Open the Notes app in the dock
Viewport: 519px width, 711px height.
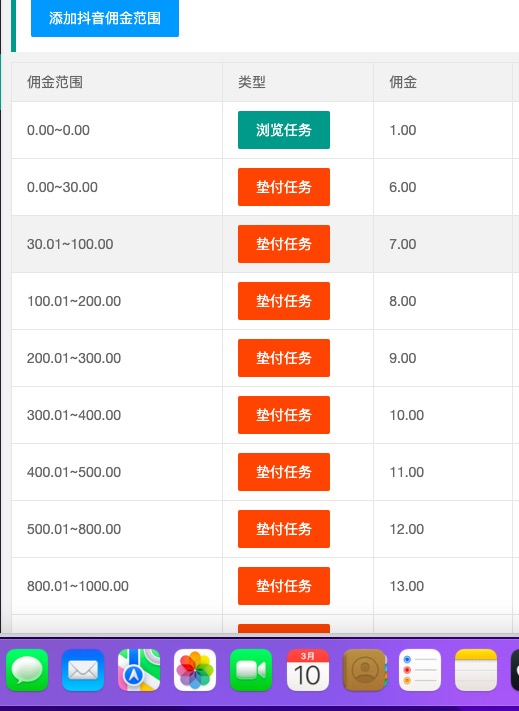pyautogui.click(x=476, y=670)
